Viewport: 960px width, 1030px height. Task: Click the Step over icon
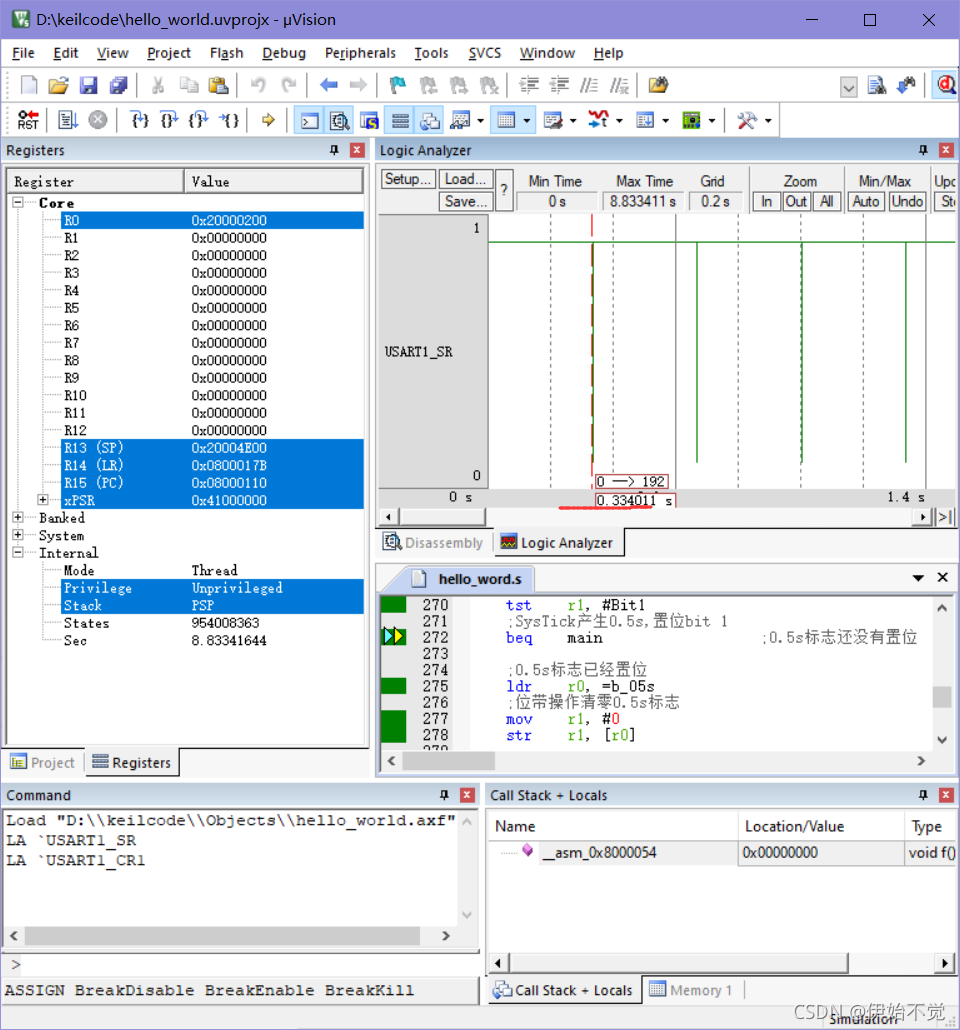point(170,120)
